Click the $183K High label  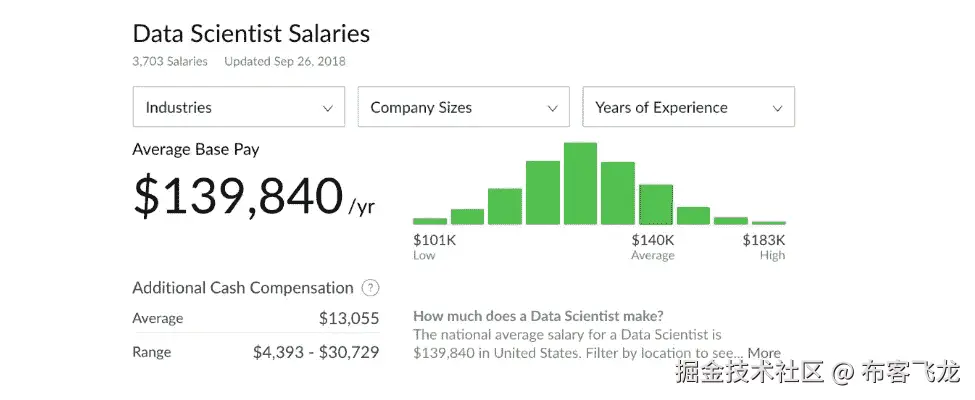(764, 246)
